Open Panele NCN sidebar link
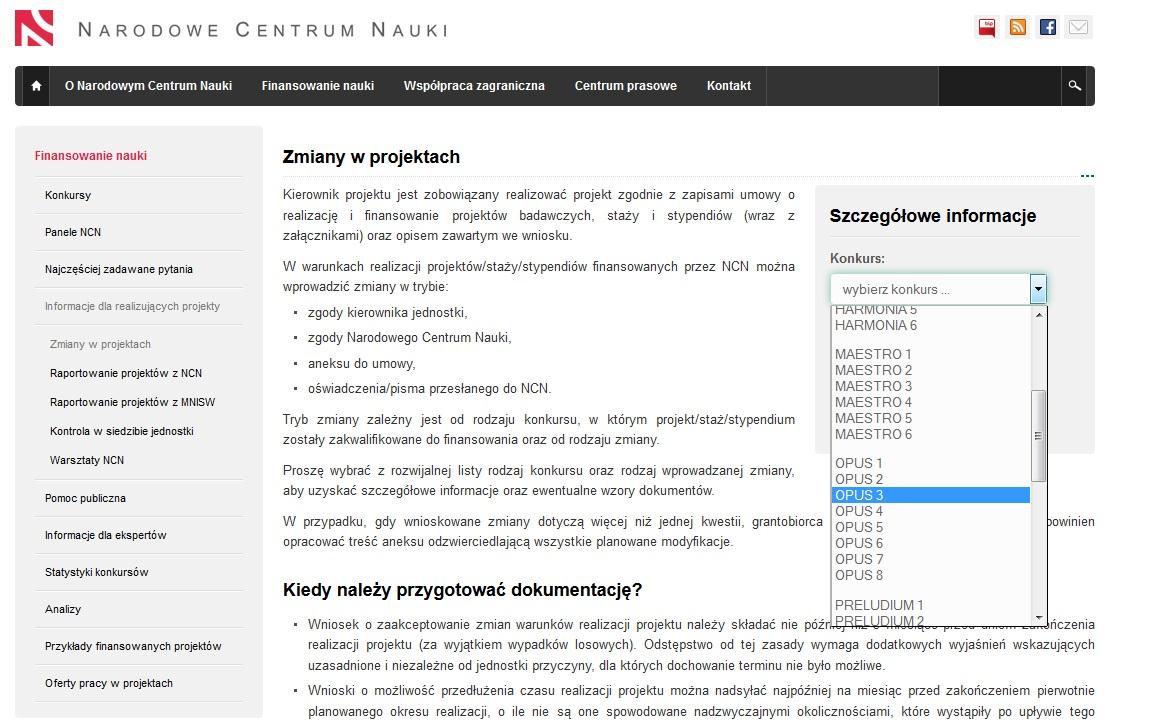 (73, 232)
